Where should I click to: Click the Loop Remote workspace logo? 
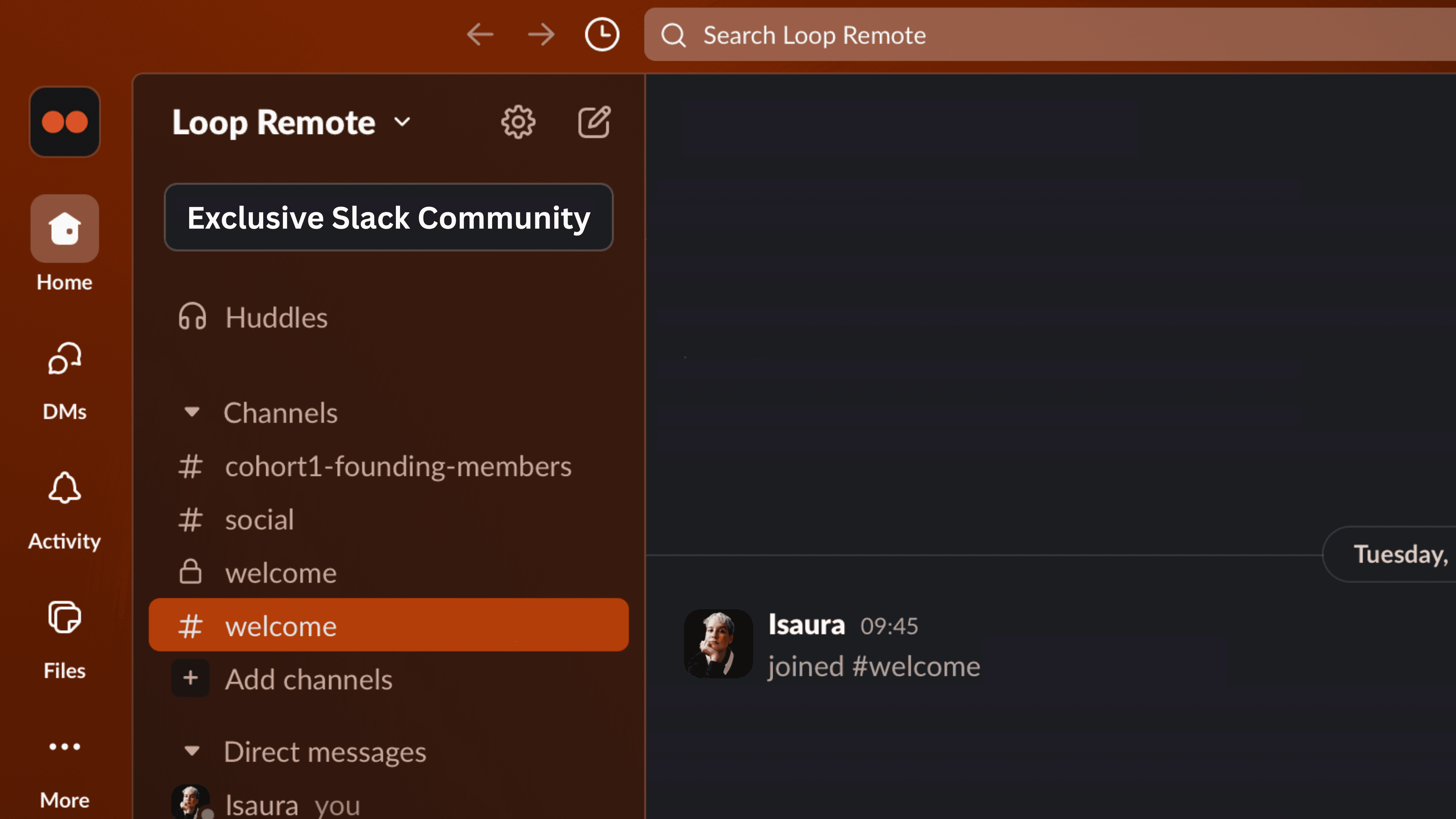64,121
